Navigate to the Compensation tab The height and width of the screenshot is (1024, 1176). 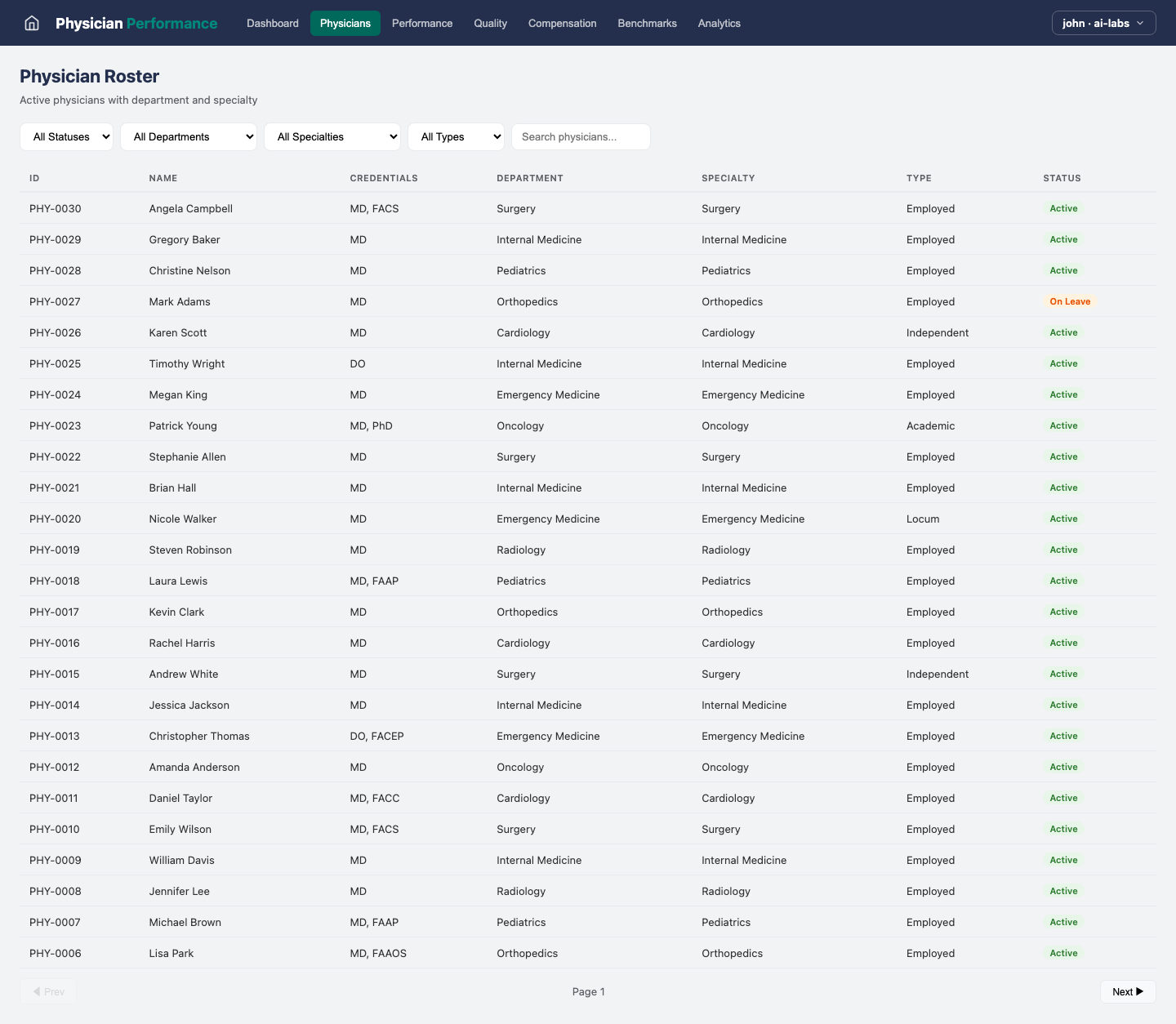562,23
